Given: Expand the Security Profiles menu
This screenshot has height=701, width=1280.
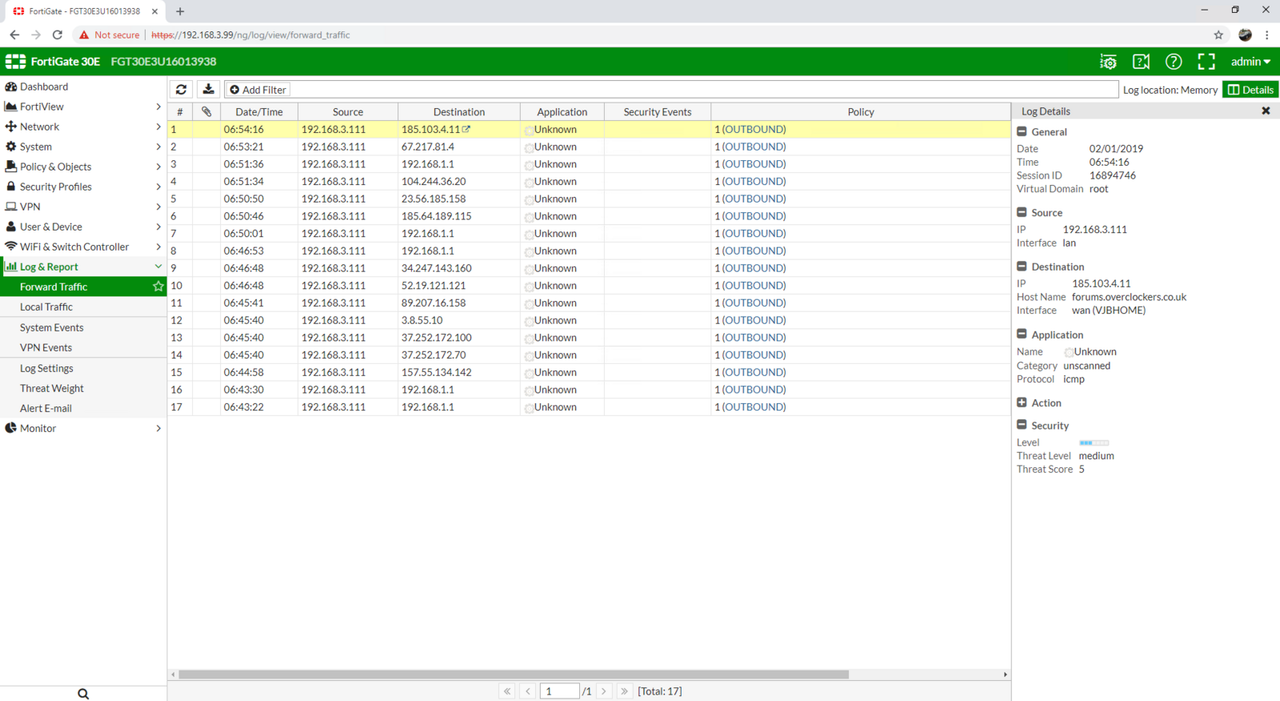Looking at the screenshot, I should 83,187.
